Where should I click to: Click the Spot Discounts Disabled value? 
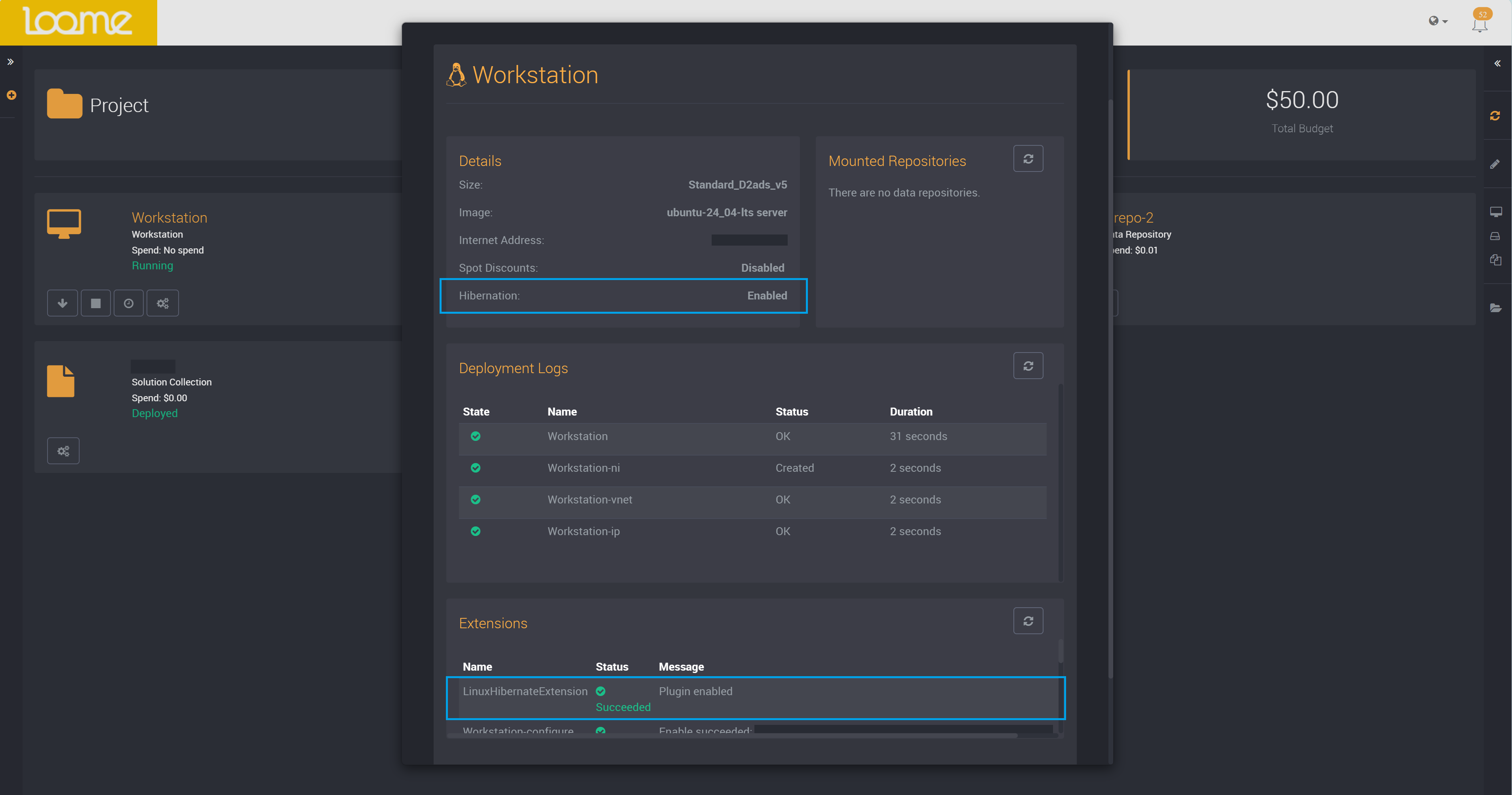point(762,268)
